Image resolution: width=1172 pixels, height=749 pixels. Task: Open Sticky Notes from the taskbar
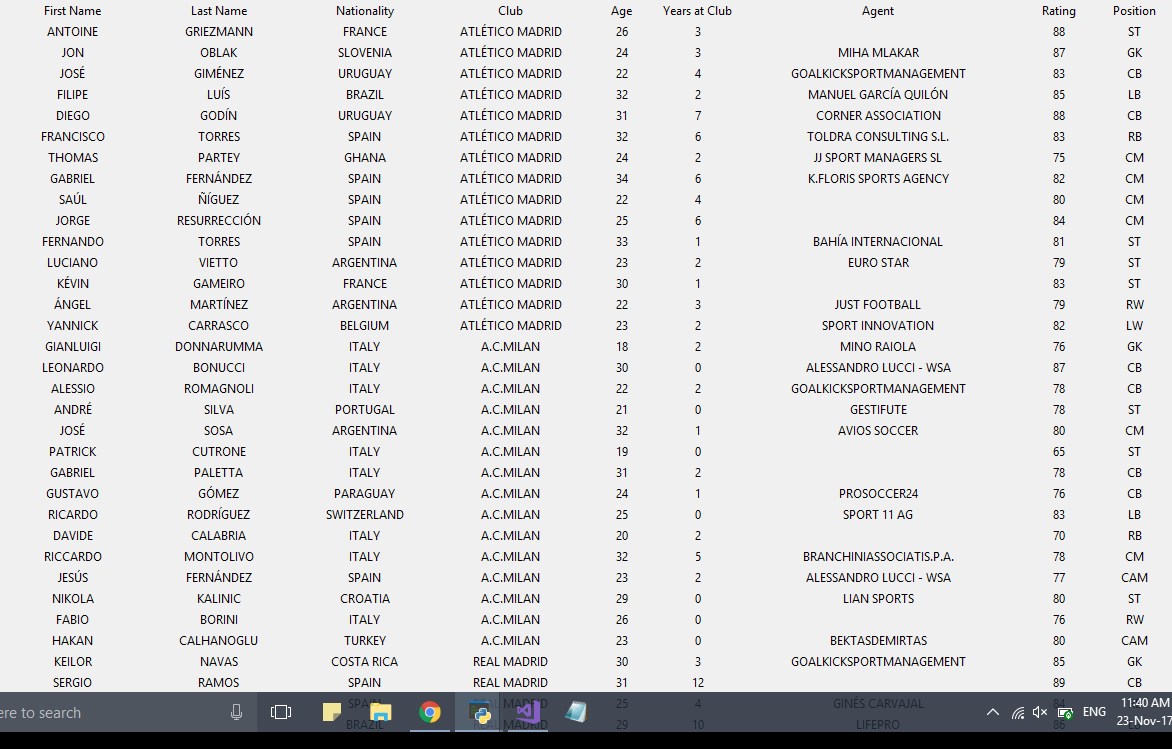click(x=332, y=712)
